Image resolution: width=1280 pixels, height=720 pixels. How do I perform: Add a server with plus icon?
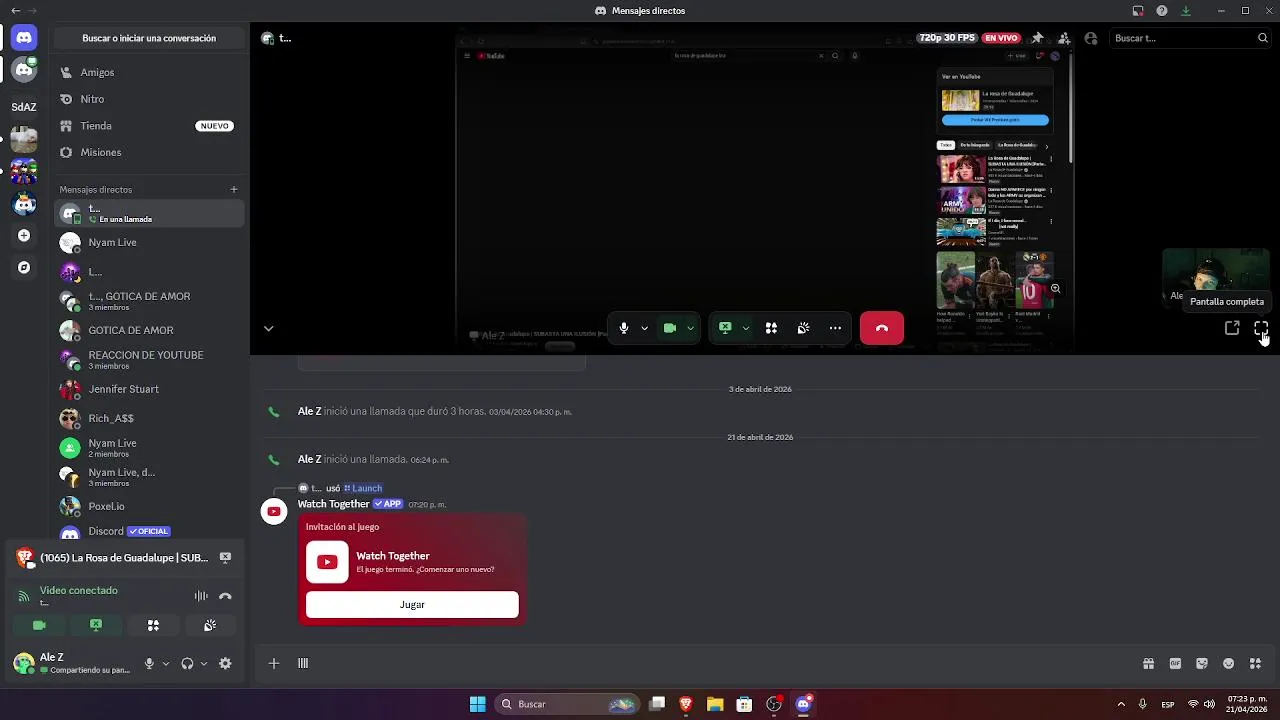tap(24, 236)
